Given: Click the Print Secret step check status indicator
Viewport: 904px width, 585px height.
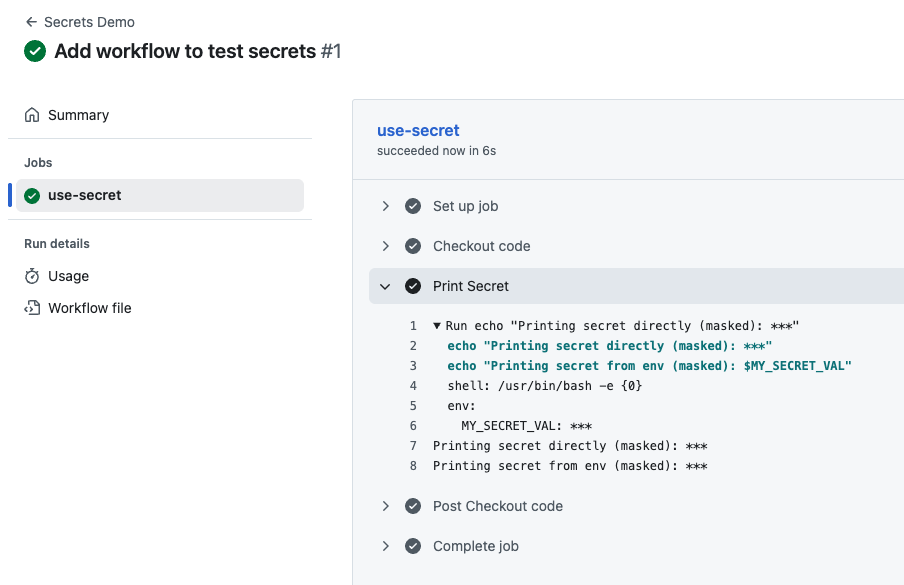Looking at the screenshot, I should 413,286.
